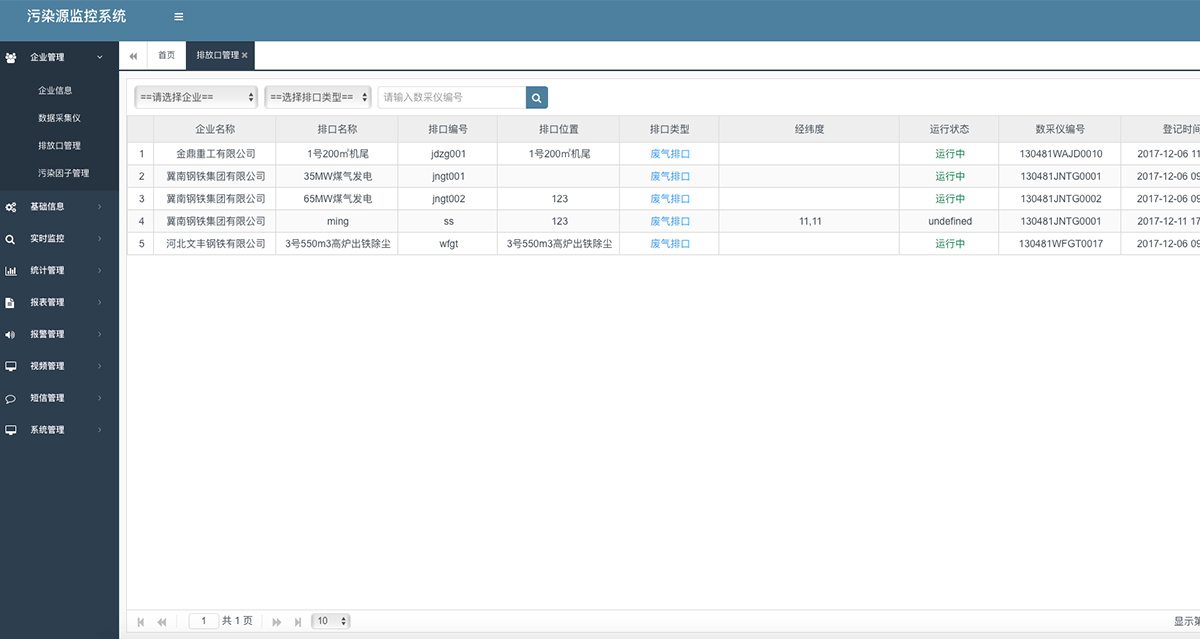Click the hamburger menu toggle icon
The width and height of the screenshot is (1200, 639).
tap(178, 17)
